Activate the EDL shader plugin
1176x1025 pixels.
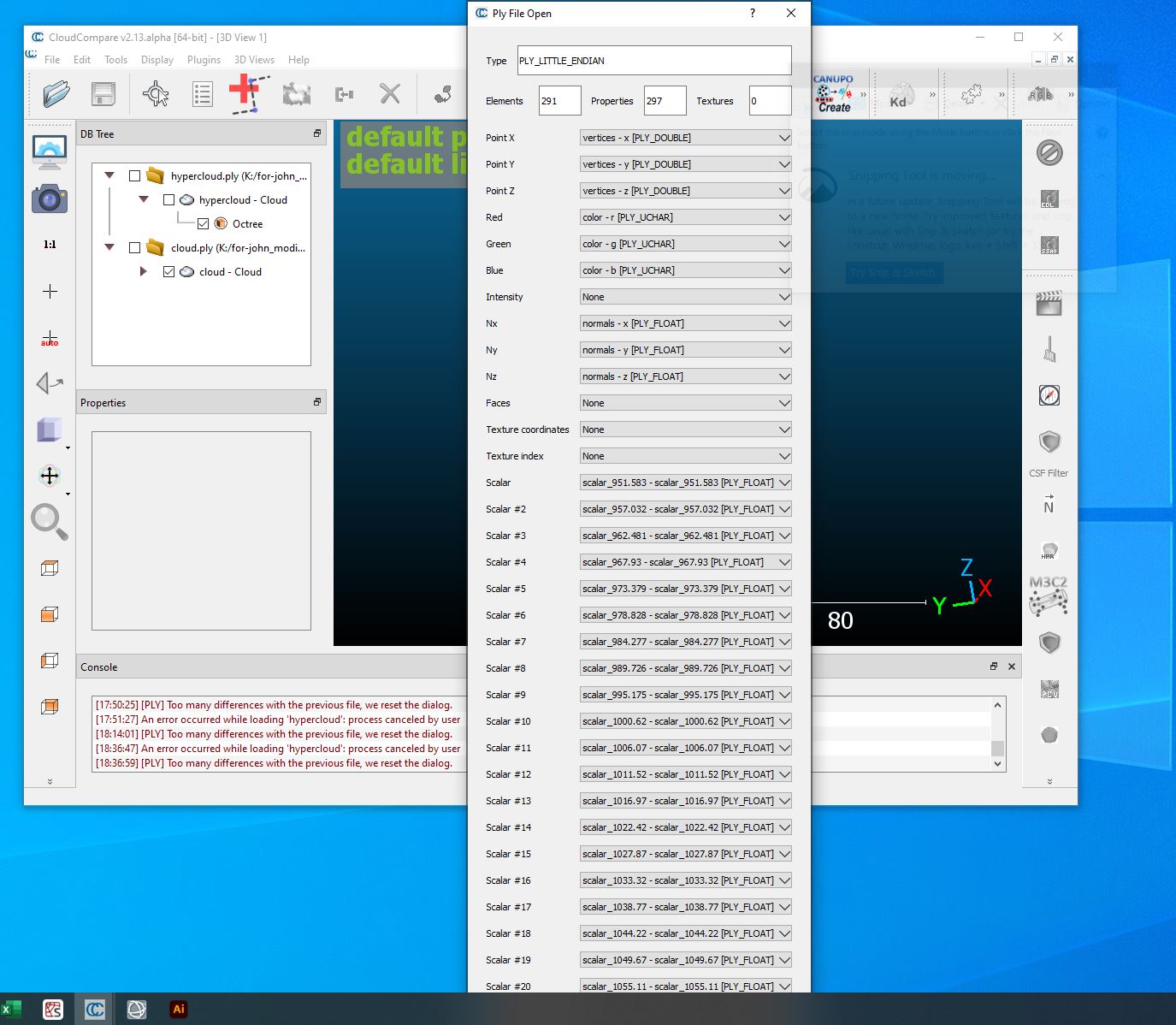pos(1050,198)
